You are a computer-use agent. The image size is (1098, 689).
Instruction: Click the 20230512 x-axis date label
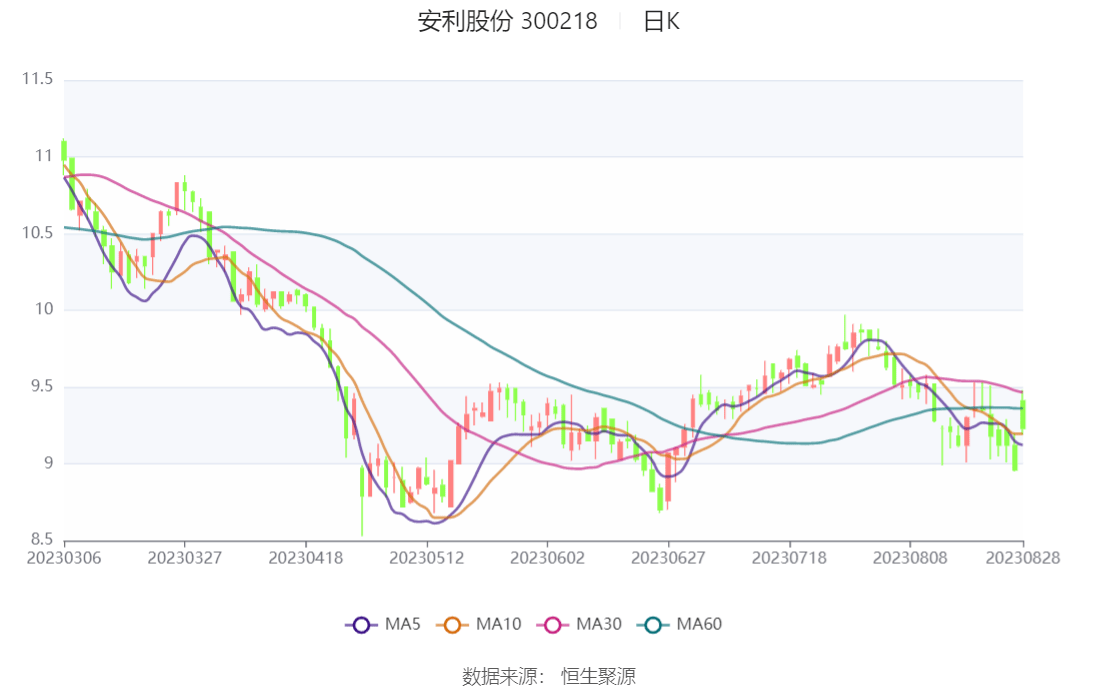pos(427,558)
